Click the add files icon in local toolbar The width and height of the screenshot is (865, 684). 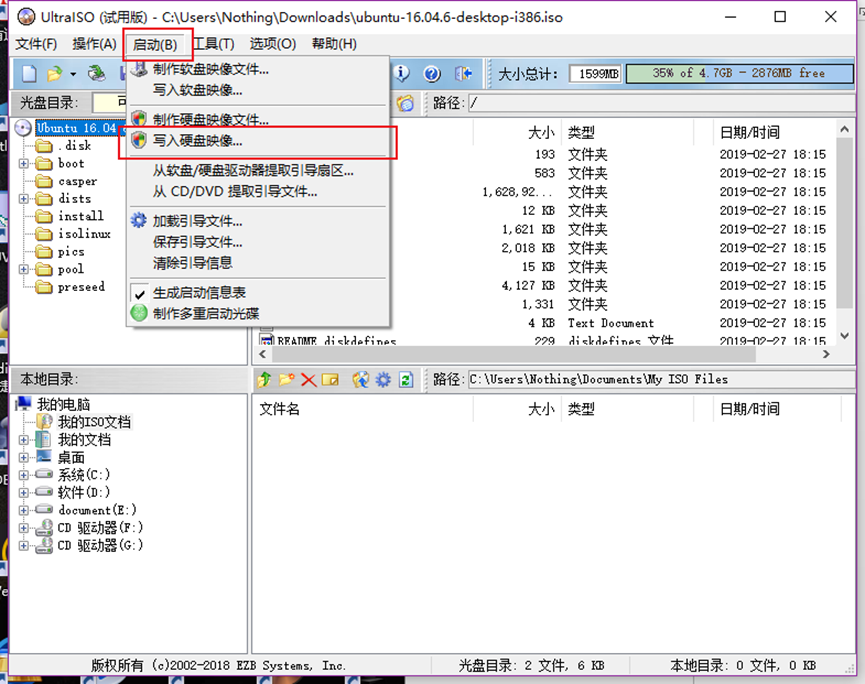(361, 380)
